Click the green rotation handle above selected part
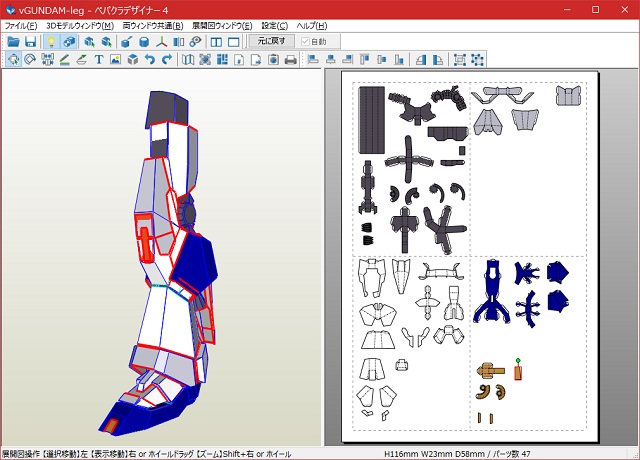Viewport: 640px width, 460px height. pos(518,360)
